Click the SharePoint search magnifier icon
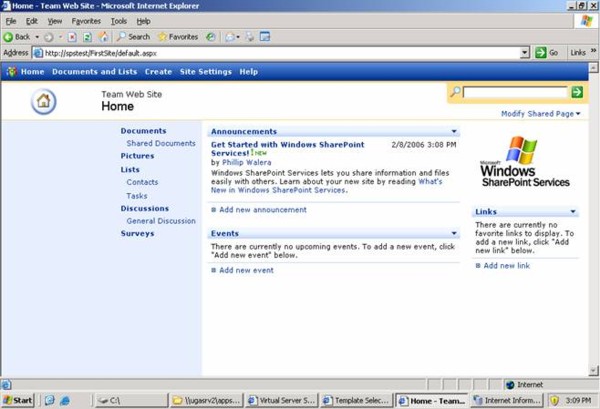The width and height of the screenshot is (600, 409). click(455, 92)
